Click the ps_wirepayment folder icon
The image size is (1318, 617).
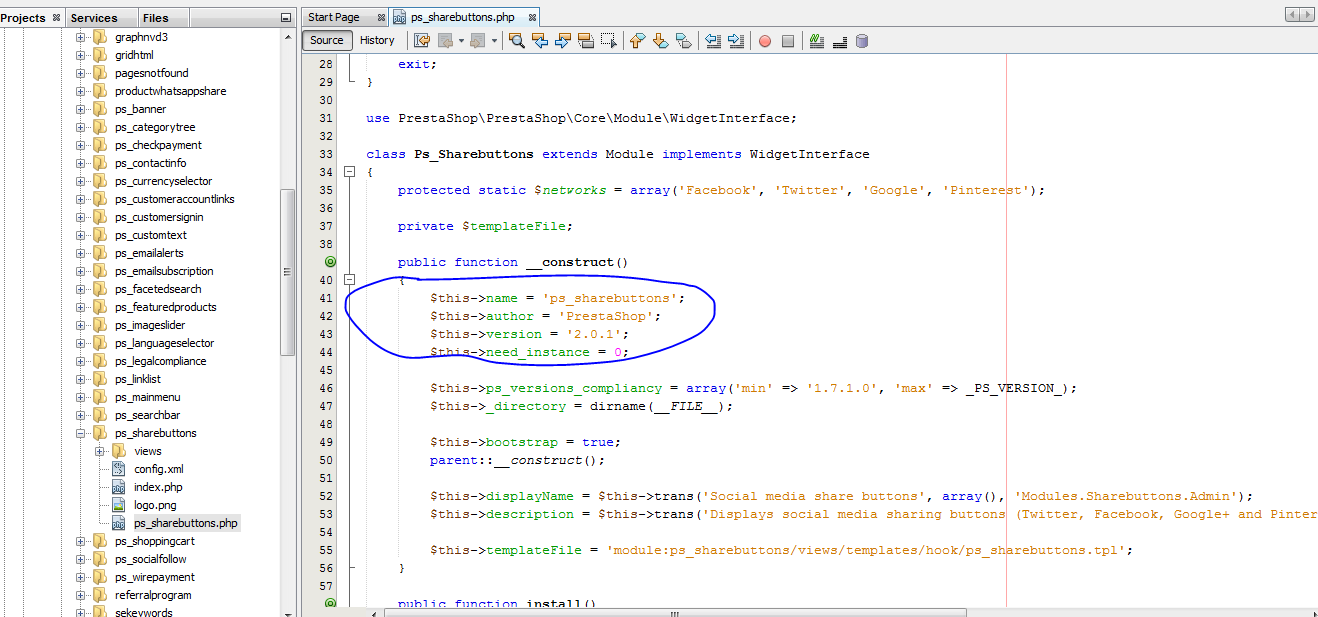(x=100, y=577)
